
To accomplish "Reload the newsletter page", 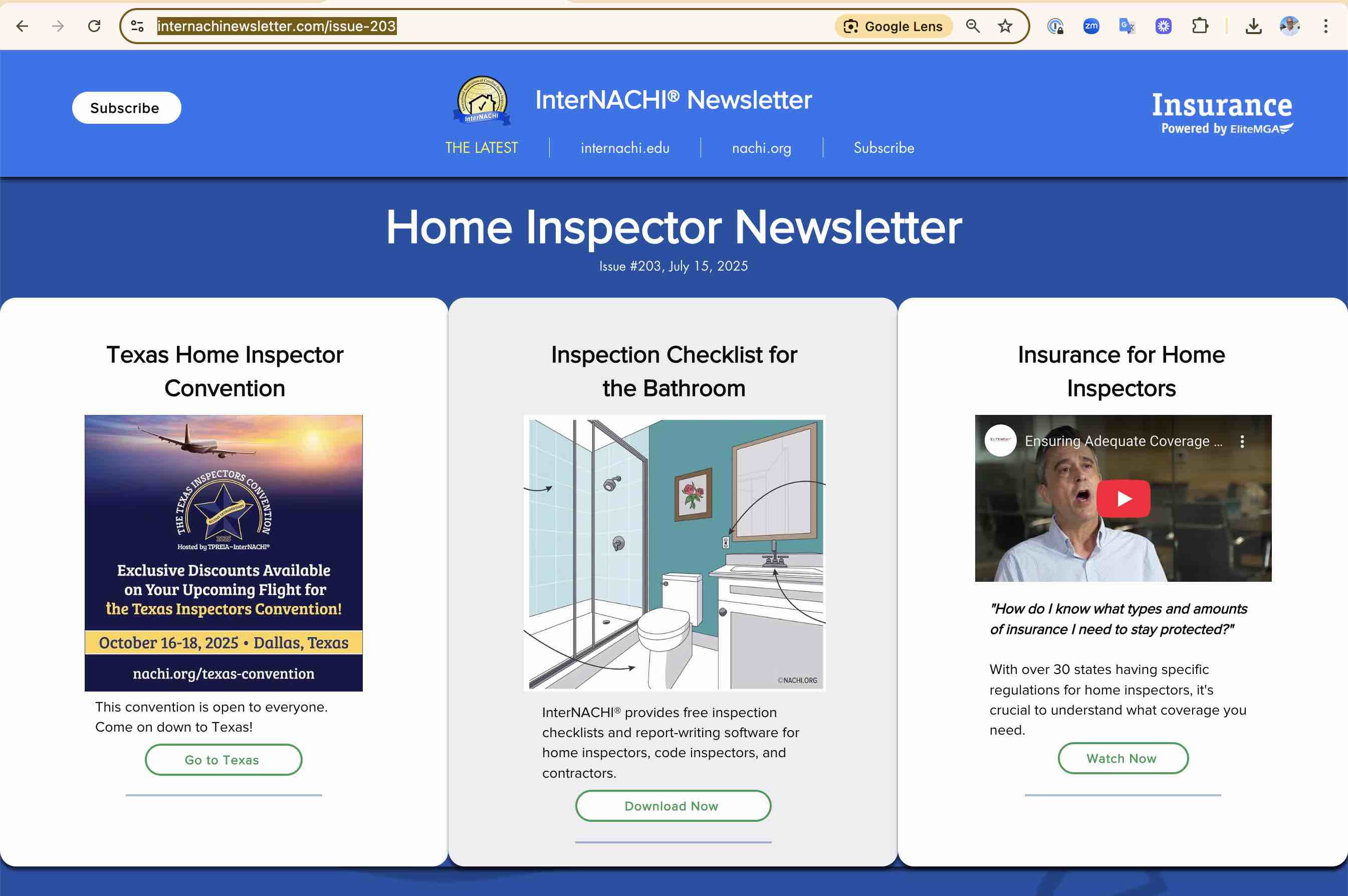I will point(94,26).
